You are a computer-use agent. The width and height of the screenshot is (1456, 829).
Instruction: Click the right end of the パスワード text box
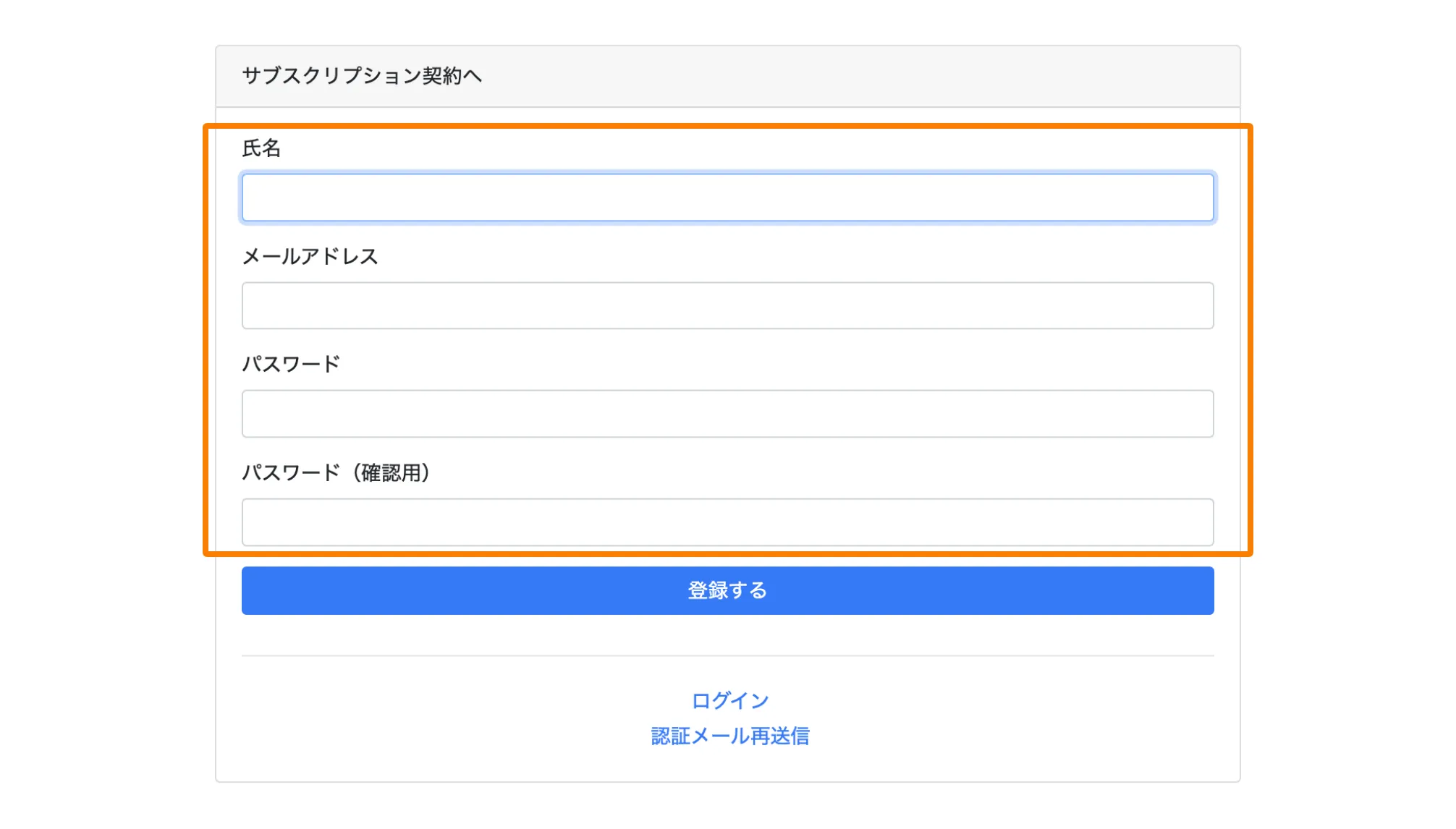[1201, 414]
